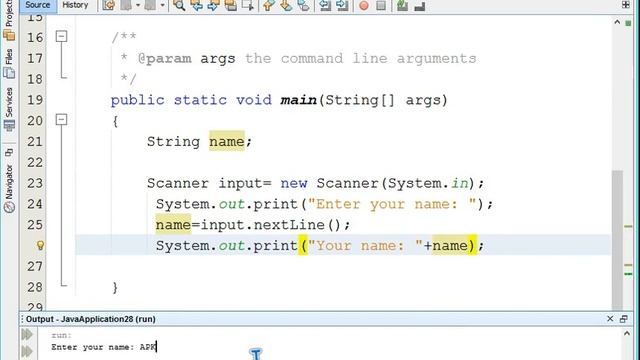
Task: Click line number 27 in gutter
Action: (35, 266)
